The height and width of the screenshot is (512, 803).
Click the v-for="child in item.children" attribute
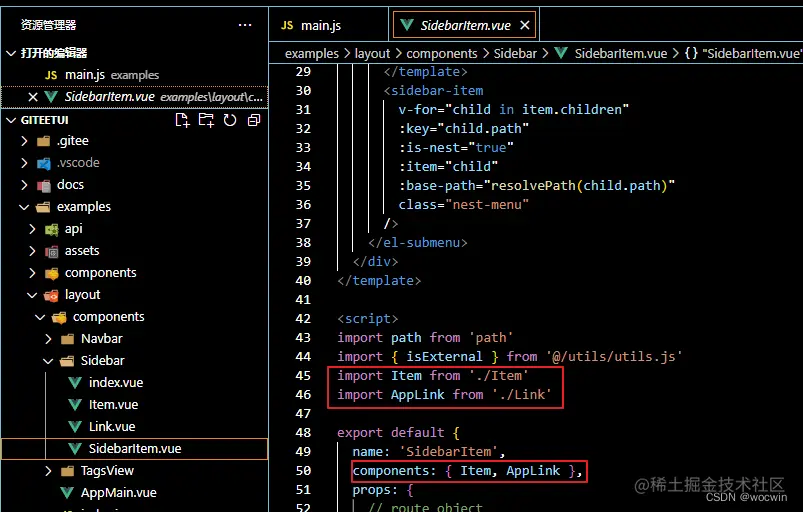pos(514,110)
